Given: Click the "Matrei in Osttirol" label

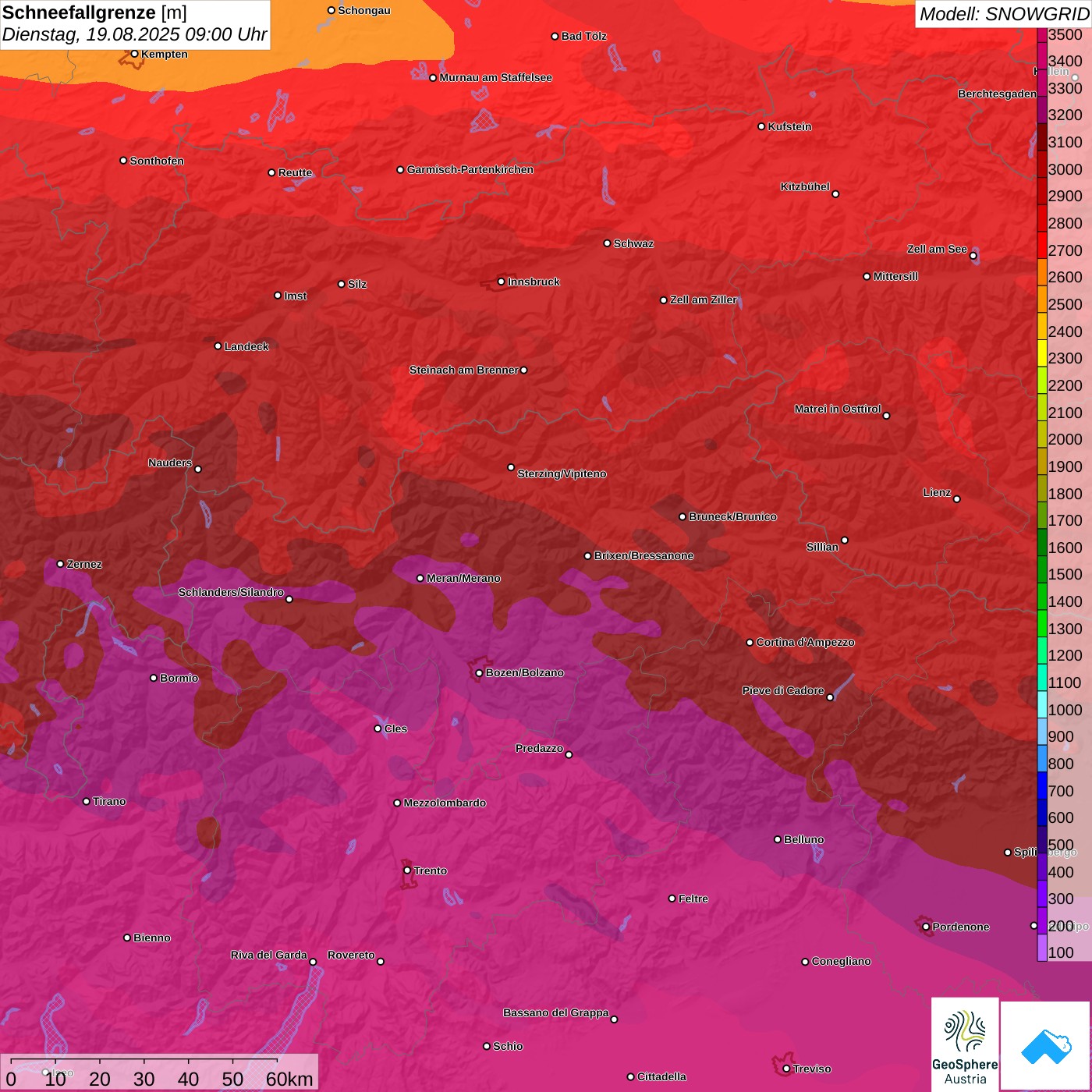Looking at the screenshot, I should tap(838, 409).
